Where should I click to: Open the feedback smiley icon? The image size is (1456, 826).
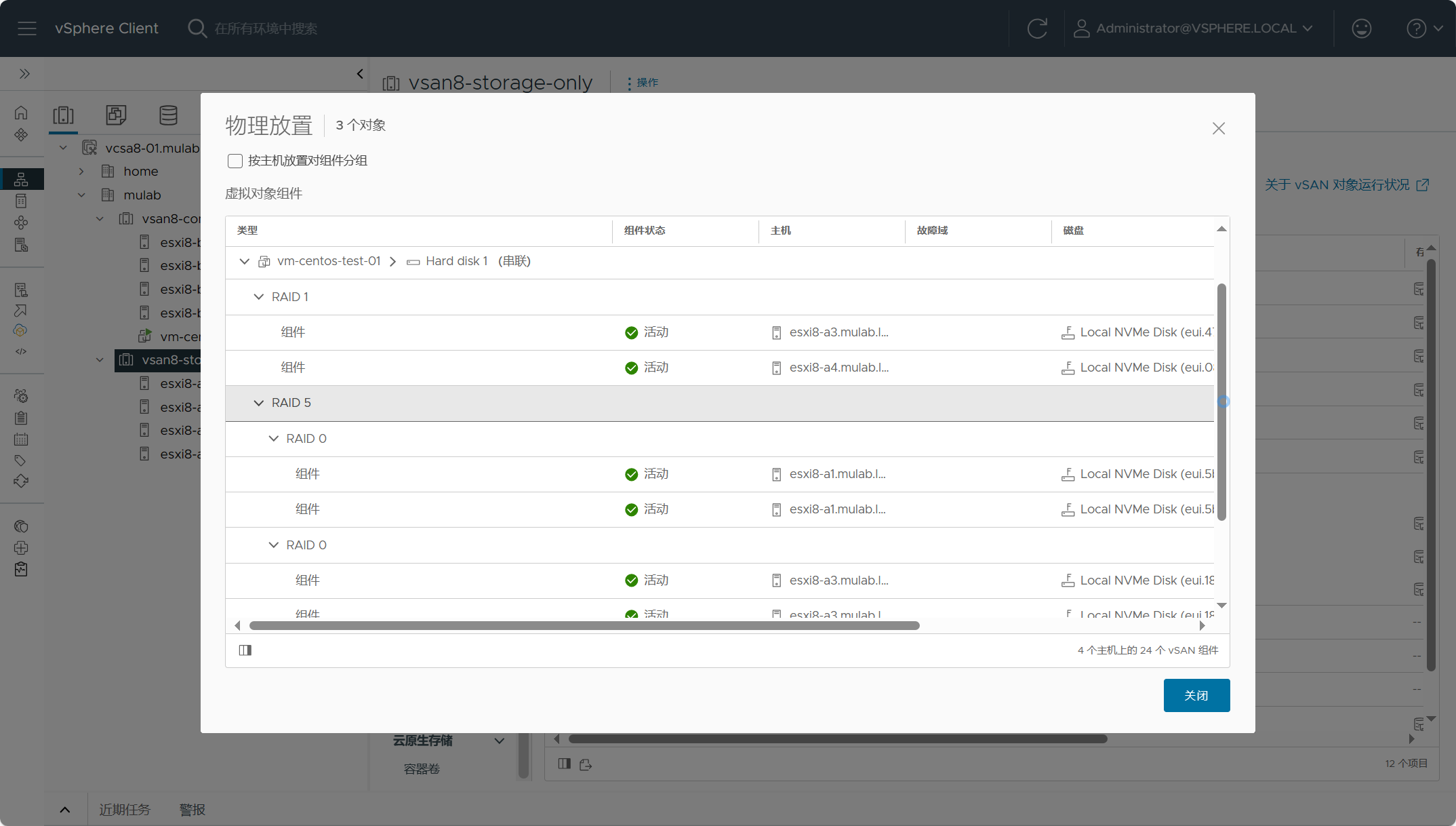(x=1362, y=28)
